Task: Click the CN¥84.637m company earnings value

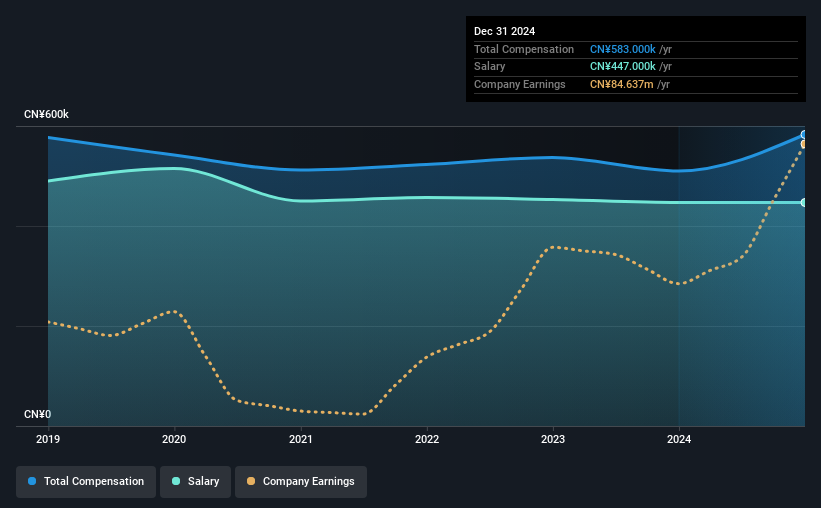Action: (622, 84)
